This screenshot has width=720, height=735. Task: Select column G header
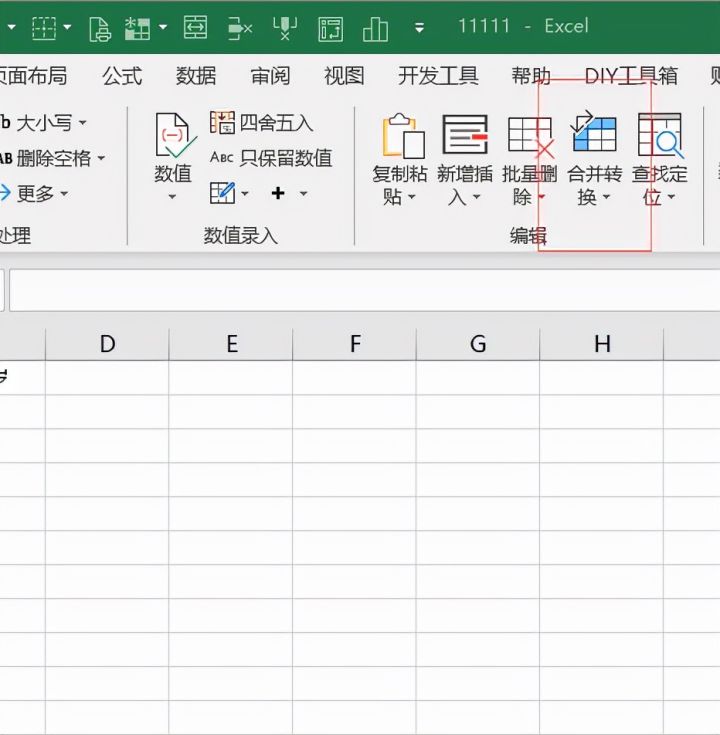click(478, 344)
